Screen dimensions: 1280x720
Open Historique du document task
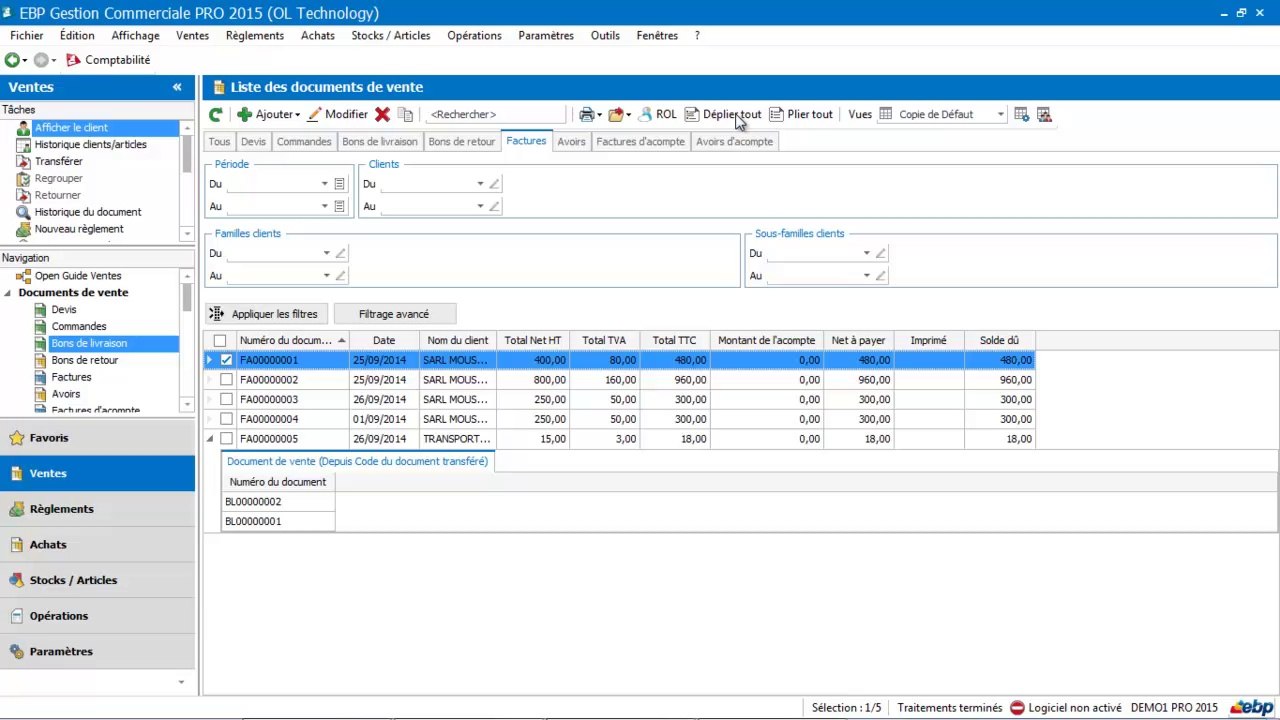click(88, 212)
